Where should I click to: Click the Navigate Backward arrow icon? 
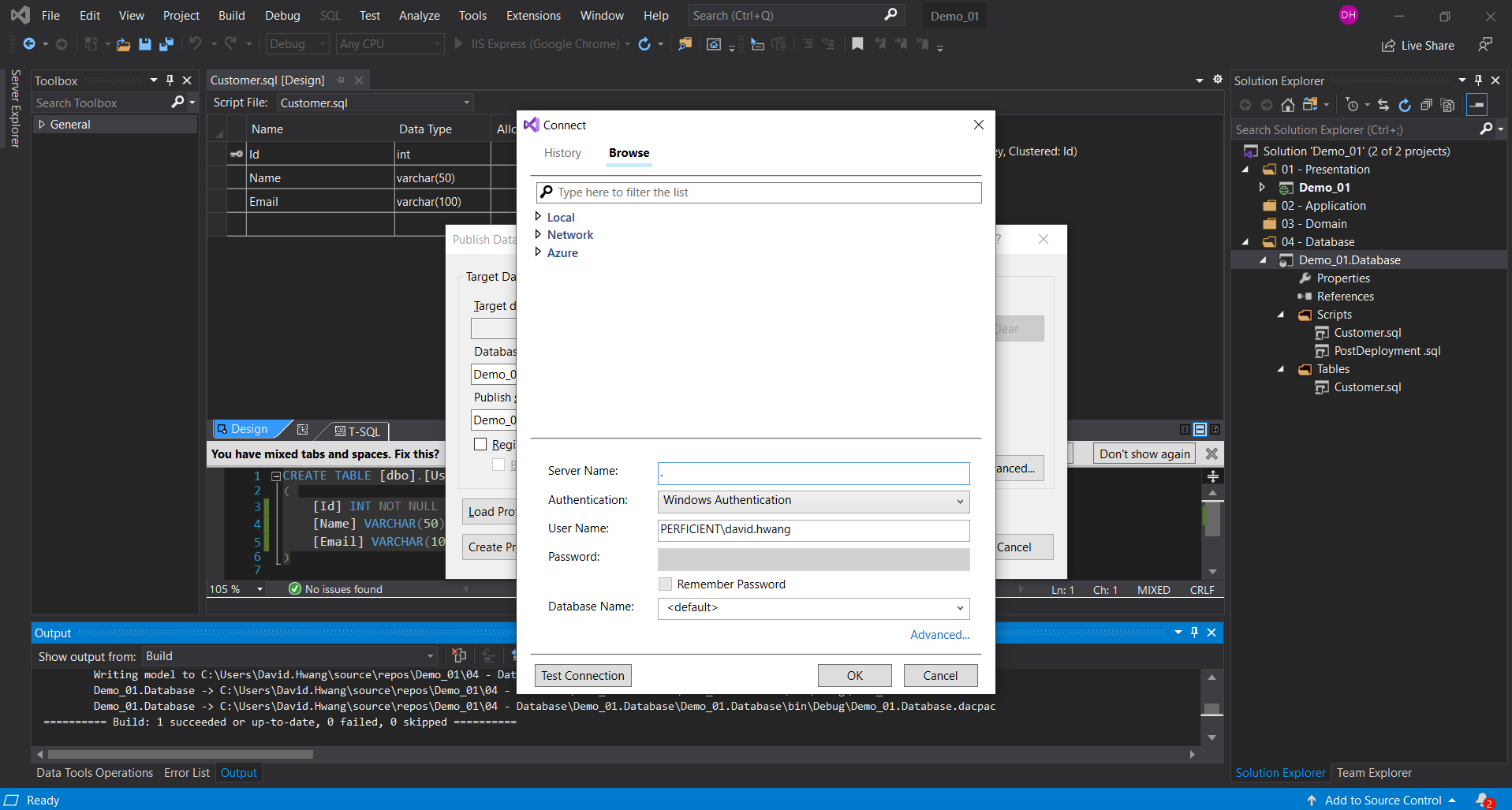tap(28, 44)
